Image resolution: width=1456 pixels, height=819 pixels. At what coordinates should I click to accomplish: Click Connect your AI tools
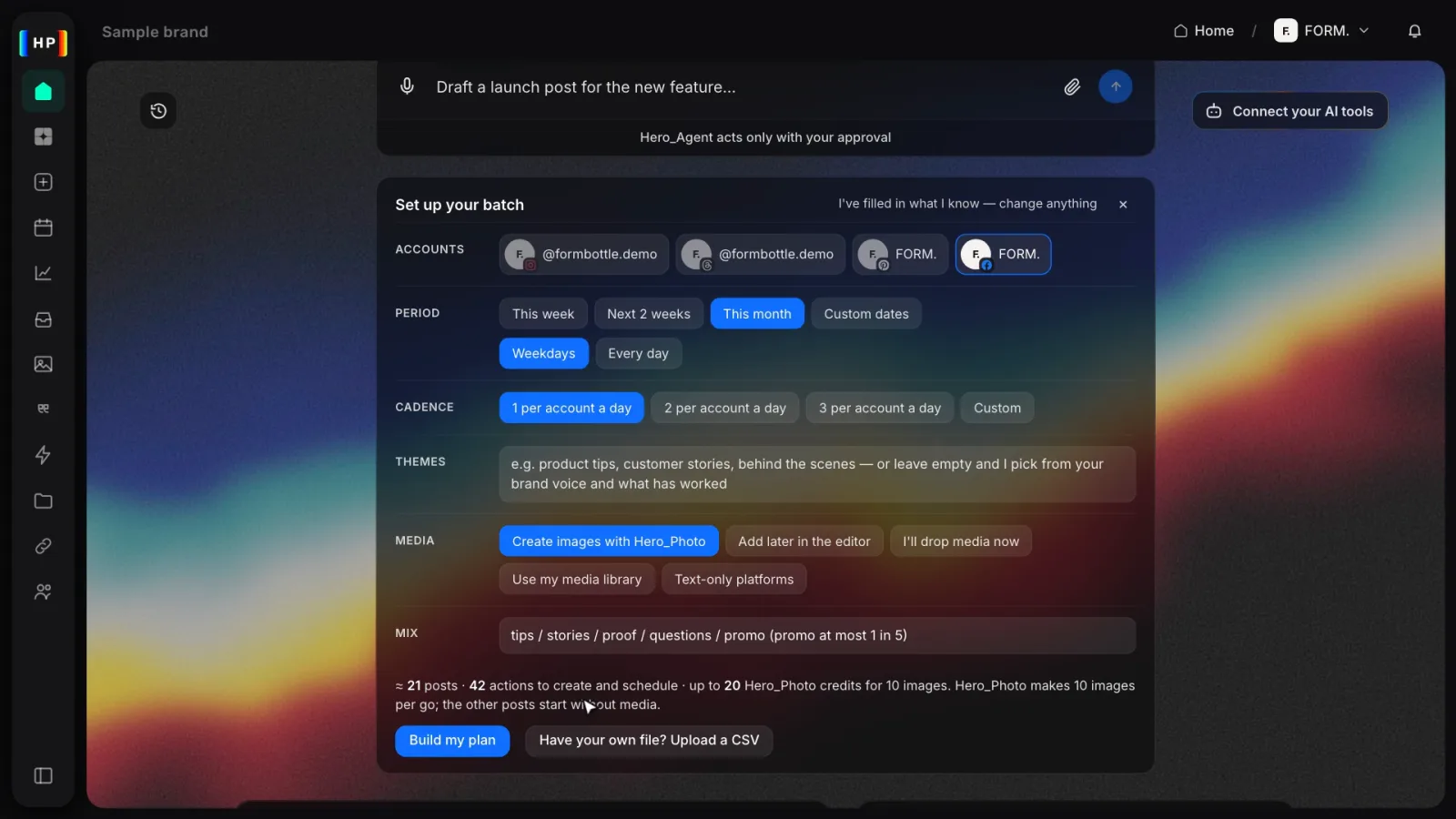pyautogui.click(x=1289, y=111)
